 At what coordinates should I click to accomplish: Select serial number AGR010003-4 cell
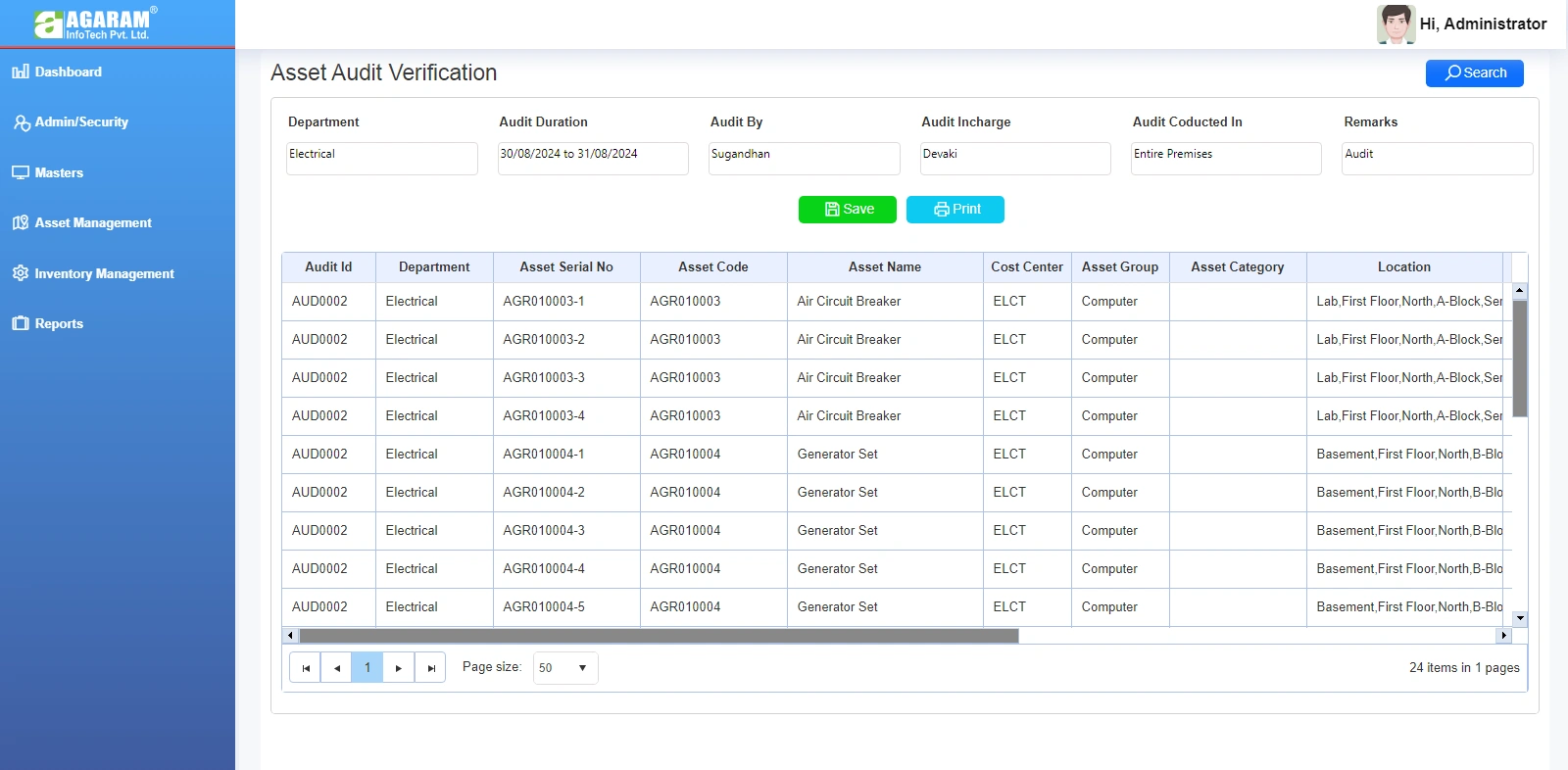566,416
